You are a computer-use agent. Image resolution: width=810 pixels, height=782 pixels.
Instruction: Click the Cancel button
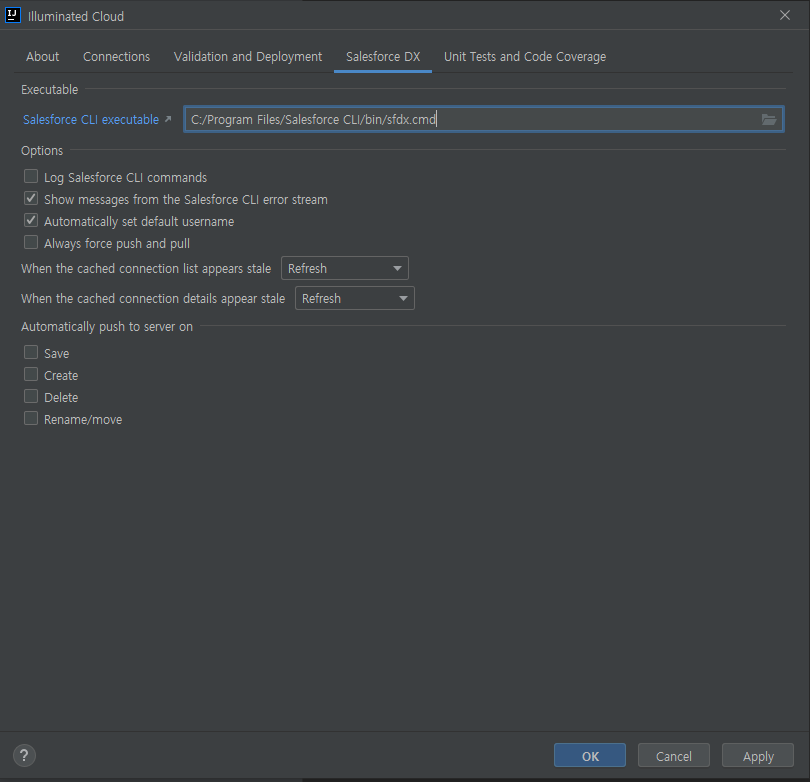pos(674,756)
